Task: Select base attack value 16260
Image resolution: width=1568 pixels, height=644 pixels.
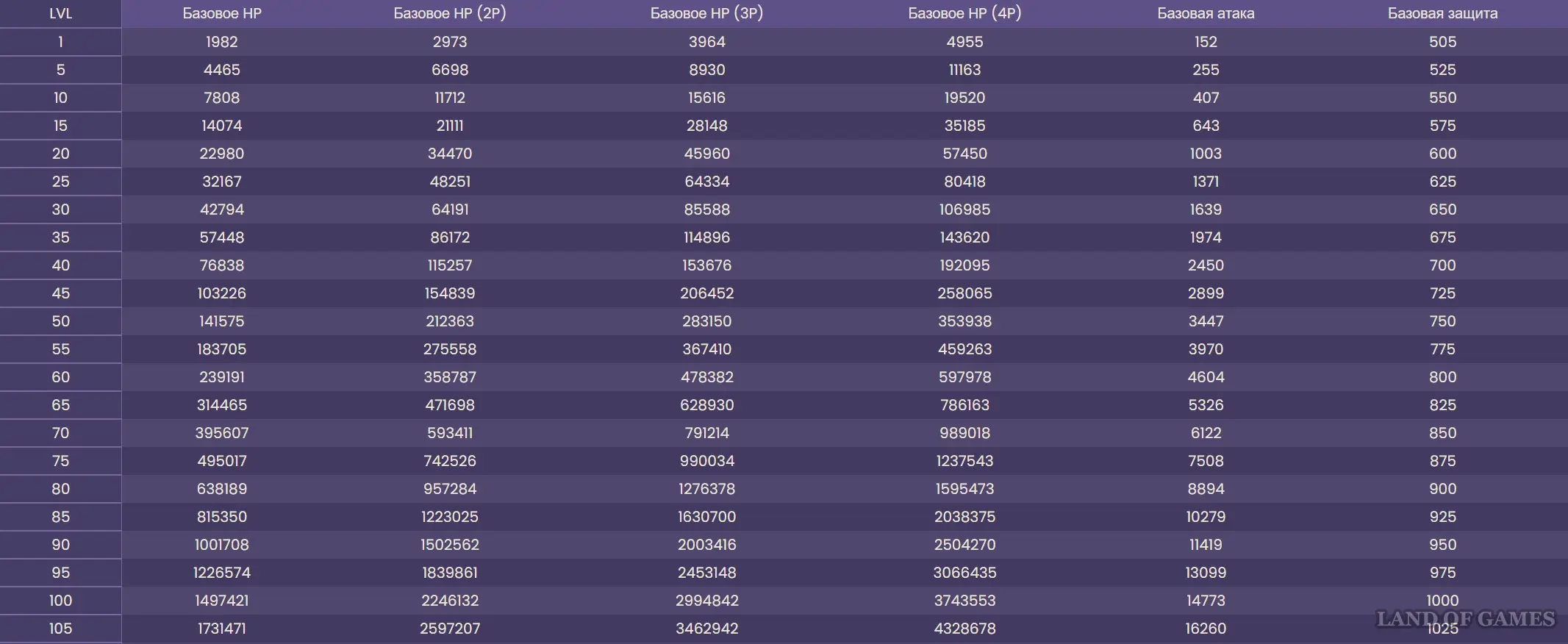Action: [1206, 629]
